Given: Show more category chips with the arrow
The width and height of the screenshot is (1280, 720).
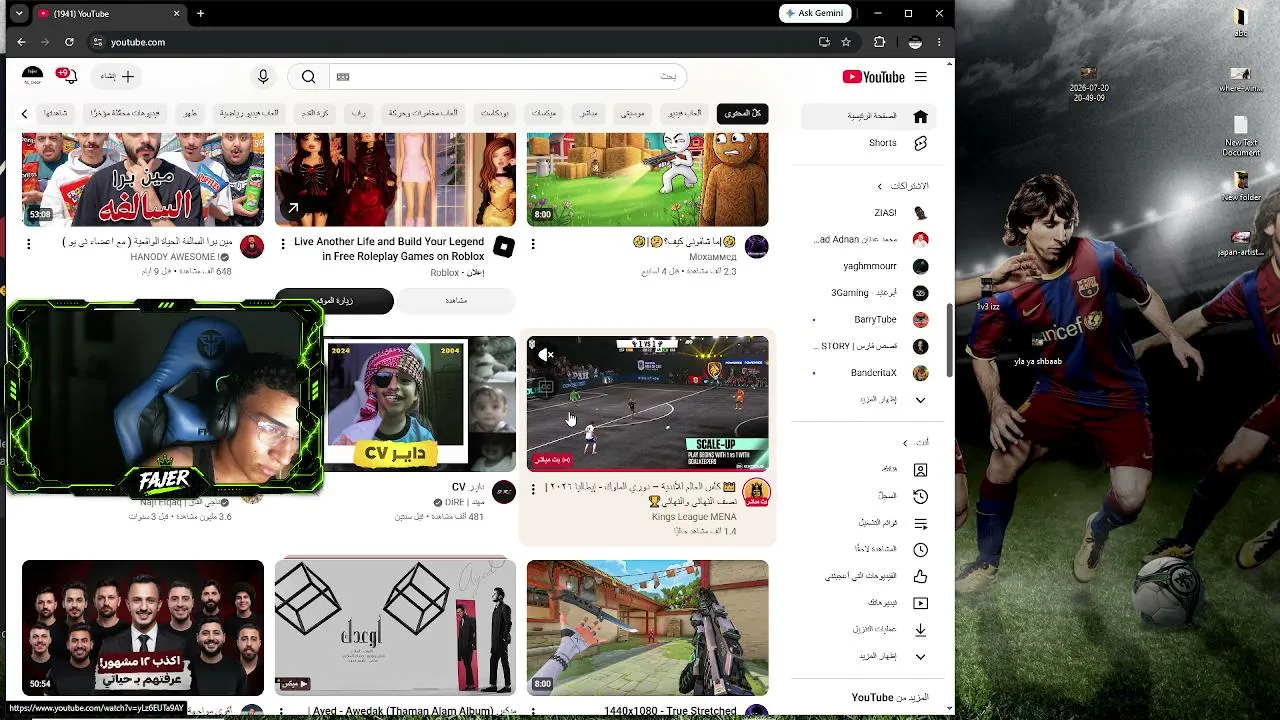Looking at the screenshot, I should click(x=24, y=114).
